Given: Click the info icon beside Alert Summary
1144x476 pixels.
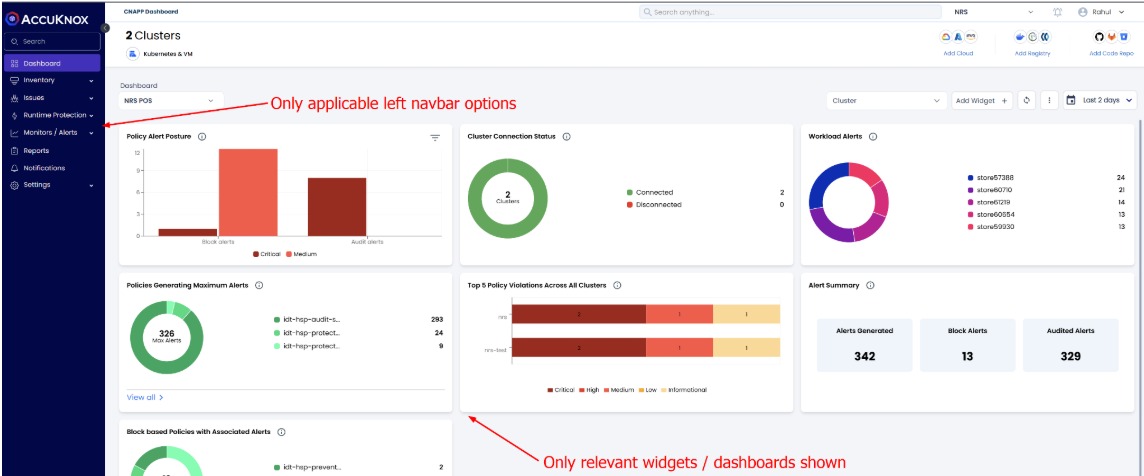Looking at the screenshot, I should 870,285.
